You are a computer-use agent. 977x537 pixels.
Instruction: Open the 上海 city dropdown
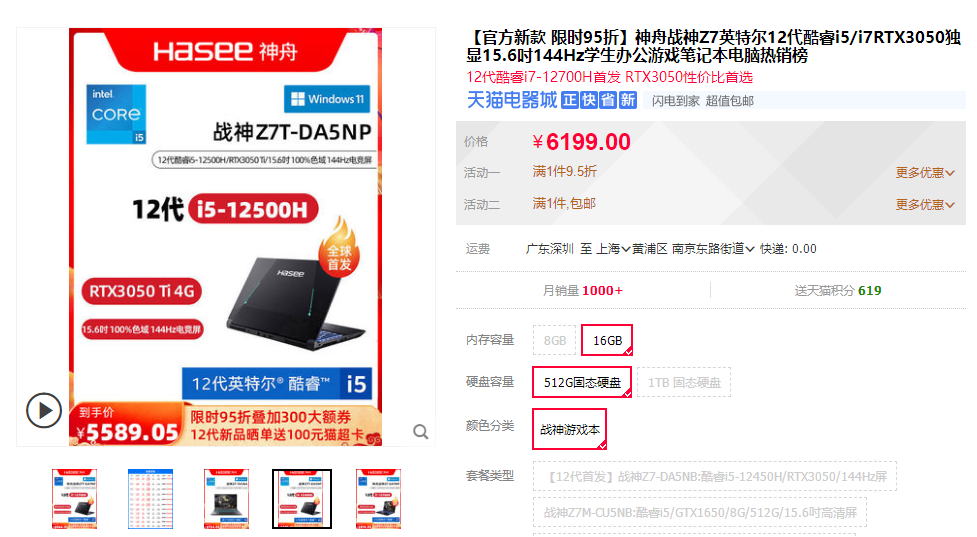(613, 249)
